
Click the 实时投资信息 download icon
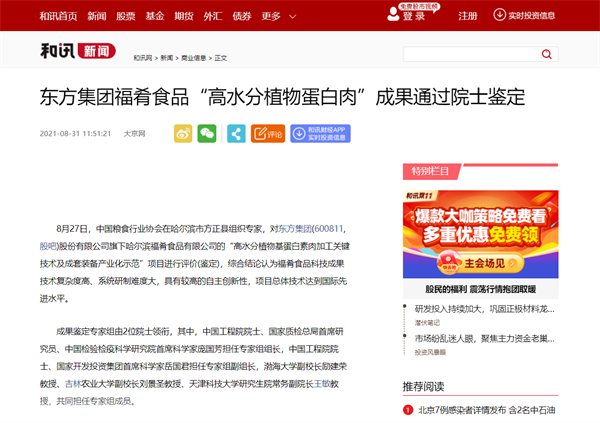click(499, 15)
